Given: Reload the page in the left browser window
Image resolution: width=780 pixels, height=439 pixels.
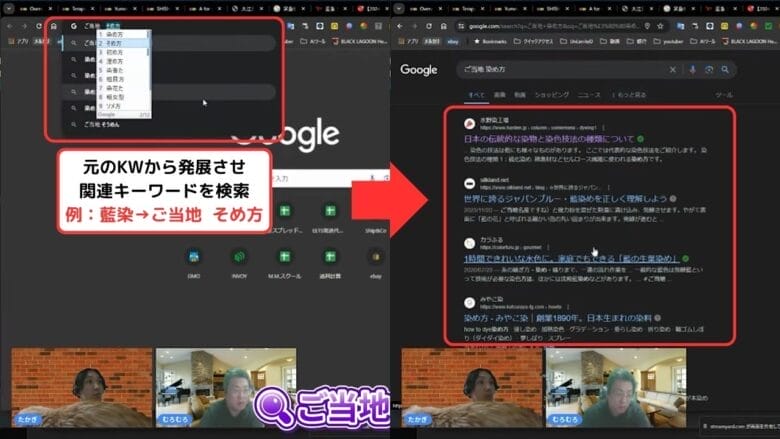Looking at the screenshot, I should coord(39,26).
